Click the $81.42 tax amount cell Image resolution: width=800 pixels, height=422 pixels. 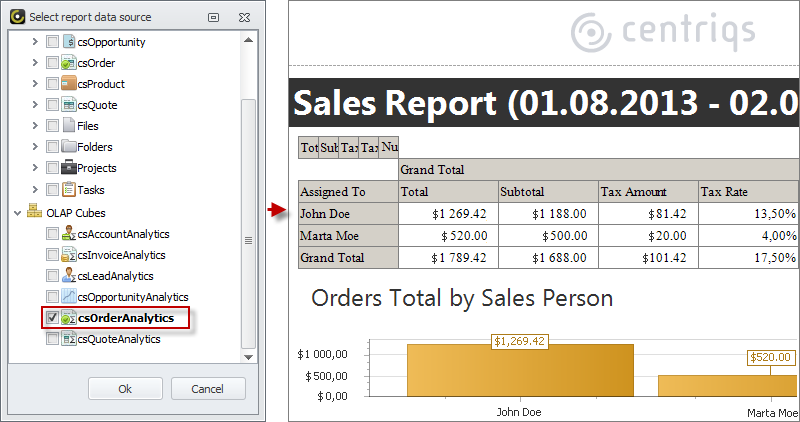tap(648, 213)
